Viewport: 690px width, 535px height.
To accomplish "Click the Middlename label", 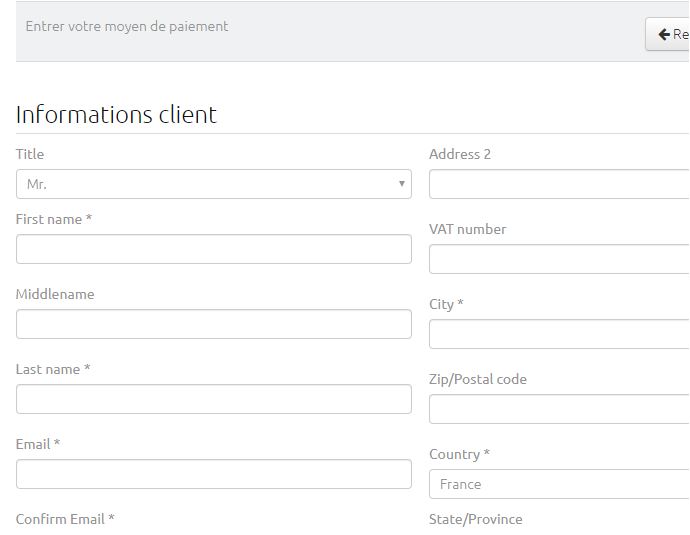I will [x=55, y=294].
